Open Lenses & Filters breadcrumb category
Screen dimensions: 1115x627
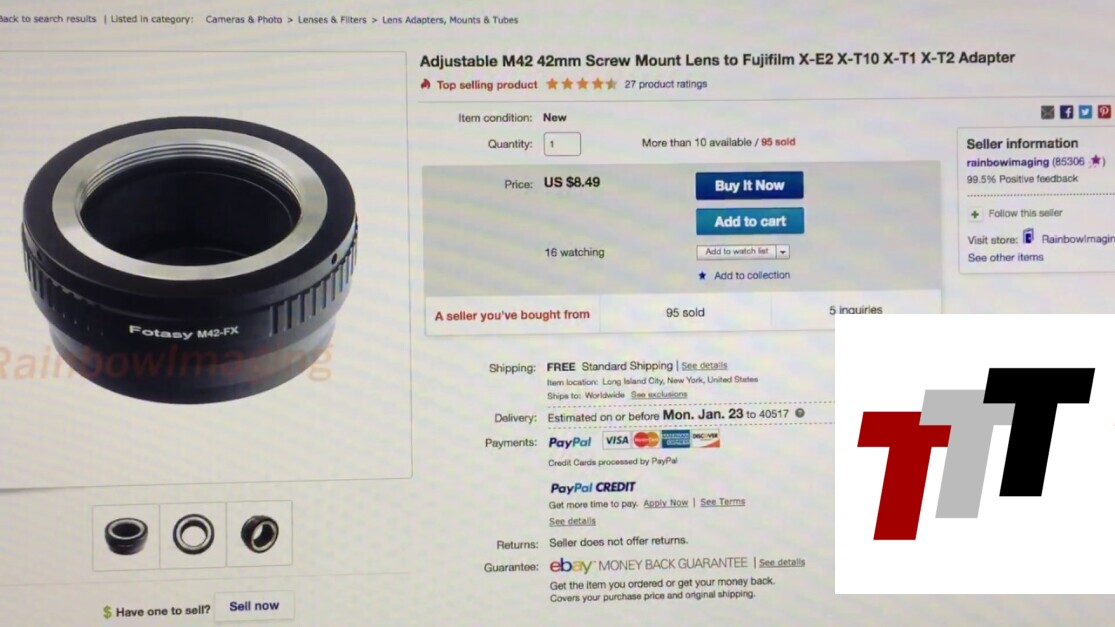(x=332, y=20)
